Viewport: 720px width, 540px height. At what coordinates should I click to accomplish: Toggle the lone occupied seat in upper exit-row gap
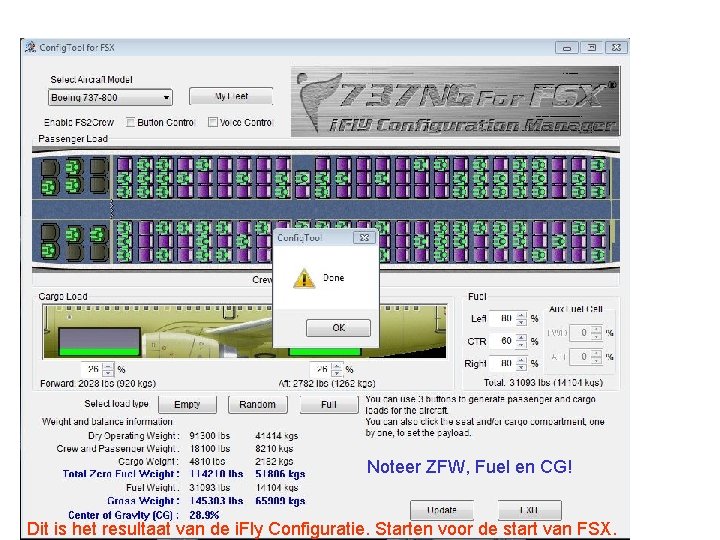[x=302, y=178]
